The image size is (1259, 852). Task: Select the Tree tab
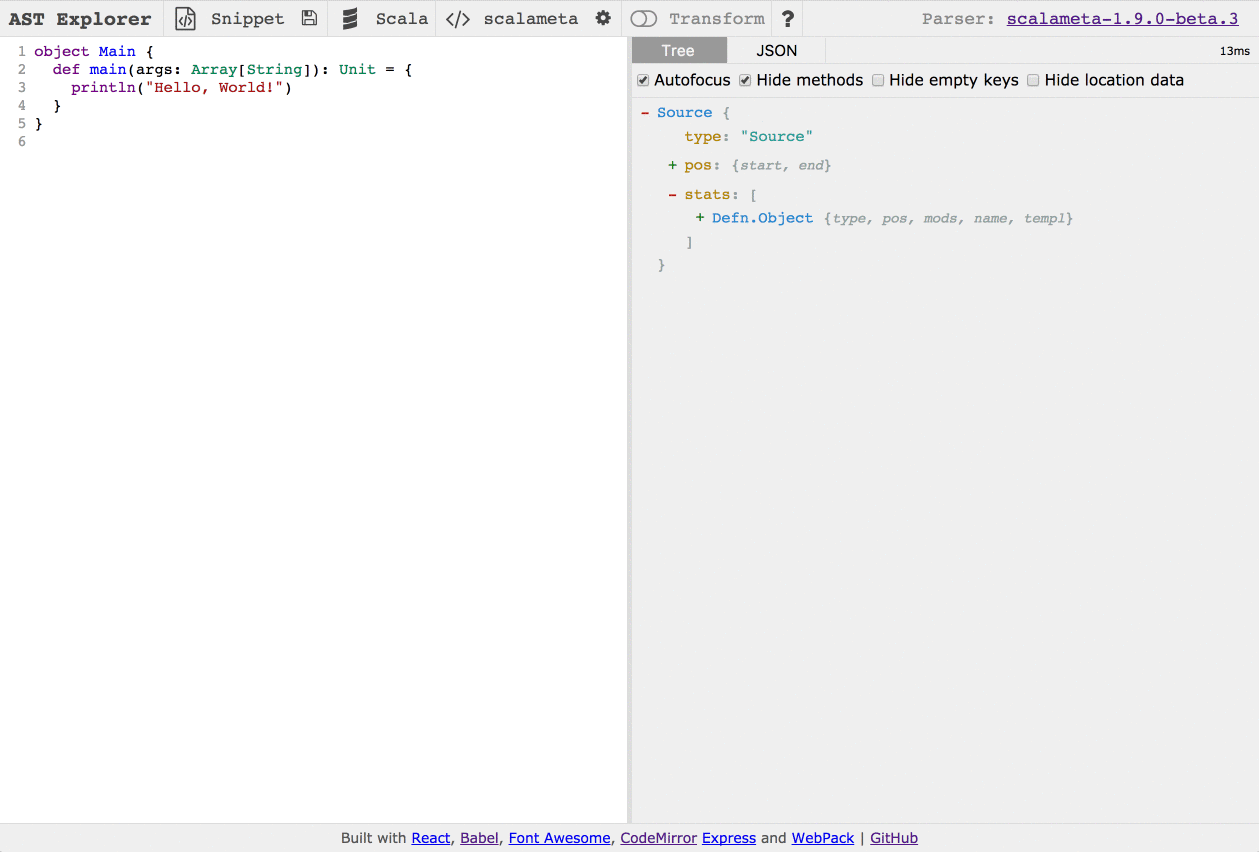(x=678, y=50)
